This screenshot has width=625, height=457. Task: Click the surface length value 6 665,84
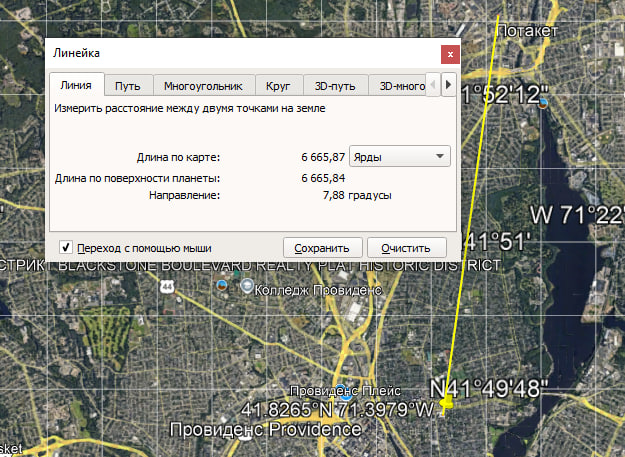click(323, 178)
